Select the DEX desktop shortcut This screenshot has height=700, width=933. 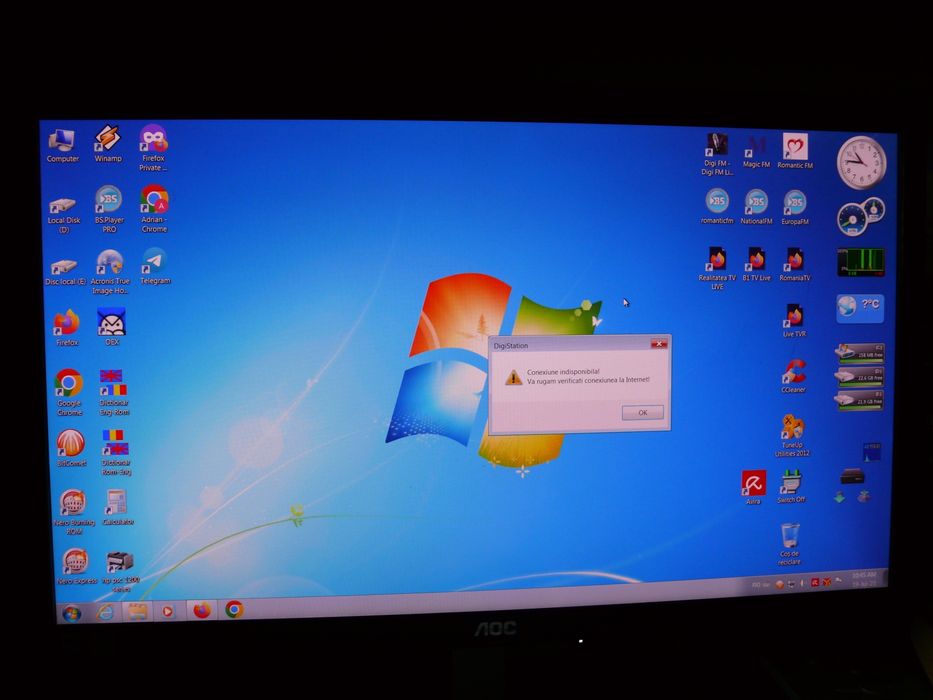click(x=112, y=326)
